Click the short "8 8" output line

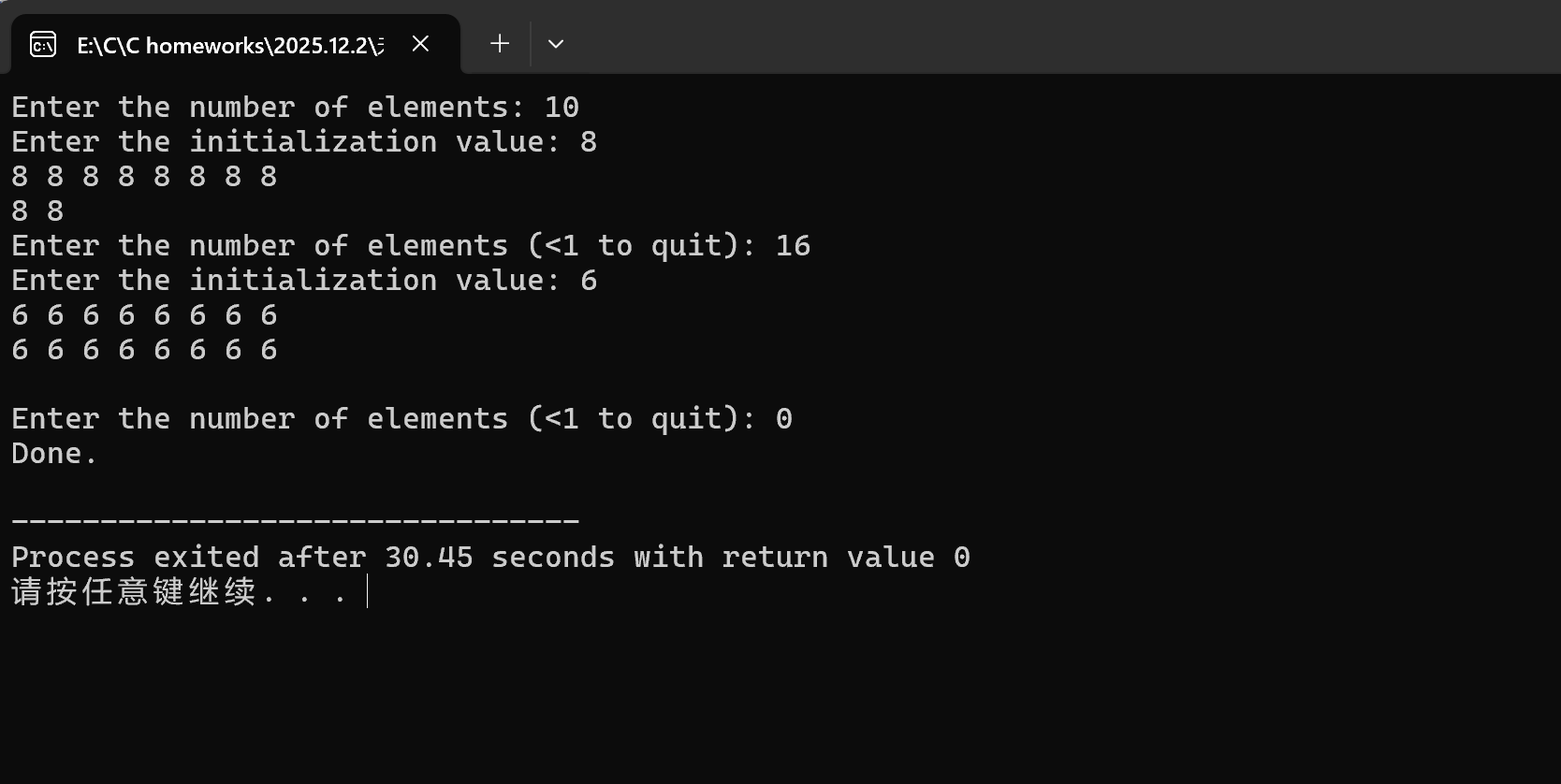[37, 211]
